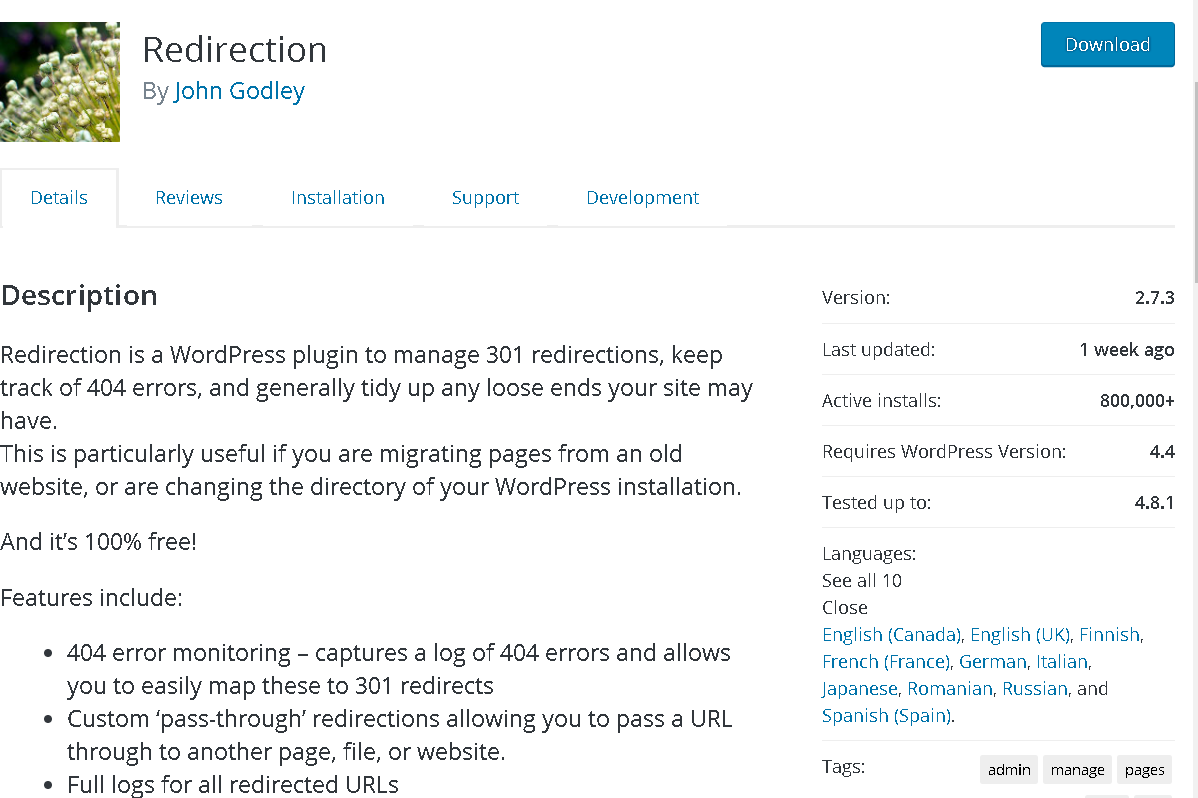Click the 'Features include:' line
The height and width of the screenshot is (798, 1198).
point(91,598)
